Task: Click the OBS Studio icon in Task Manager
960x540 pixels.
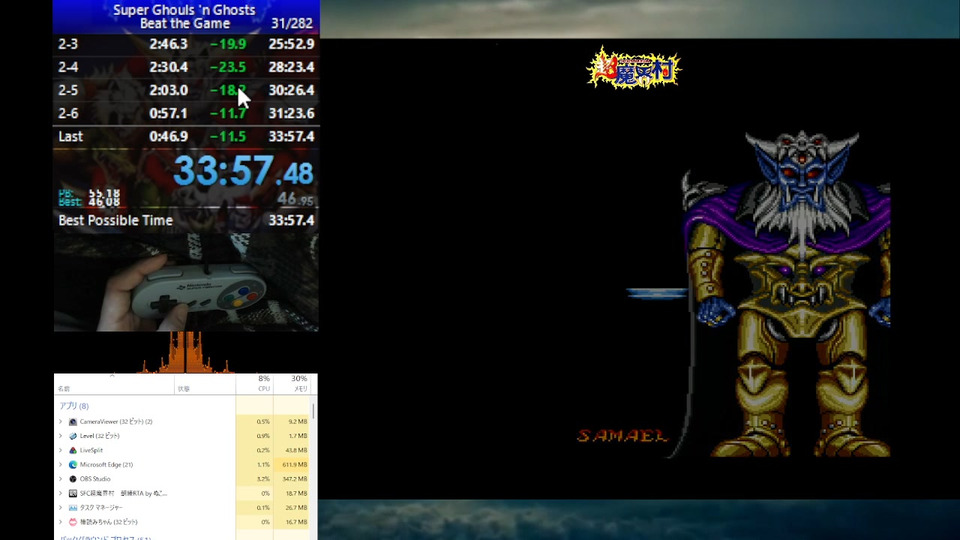Action: 73,479
